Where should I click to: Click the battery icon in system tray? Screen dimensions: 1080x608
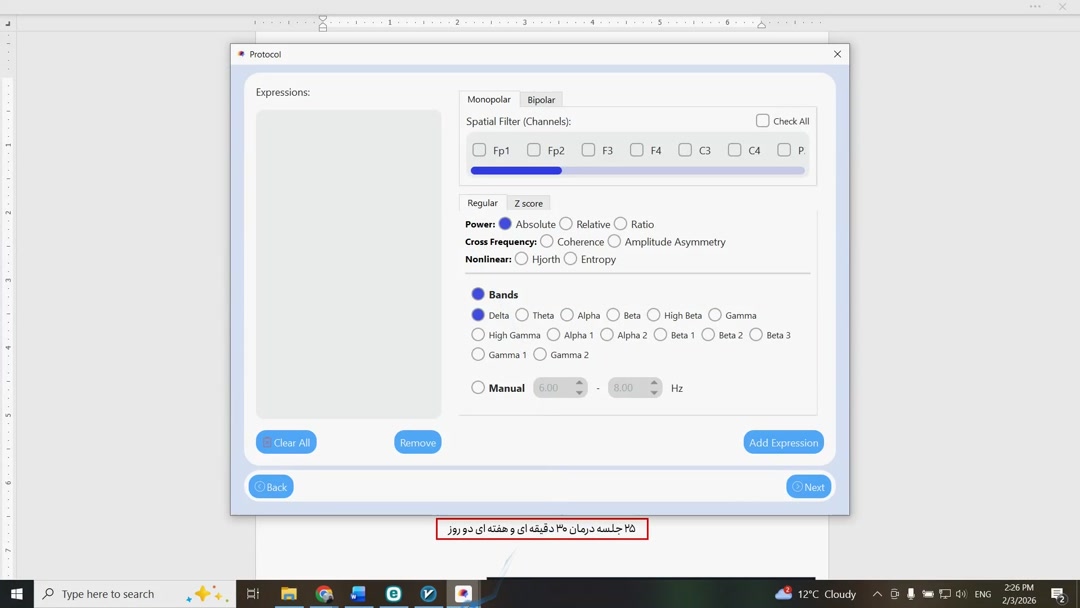click(x=928, y=594)
